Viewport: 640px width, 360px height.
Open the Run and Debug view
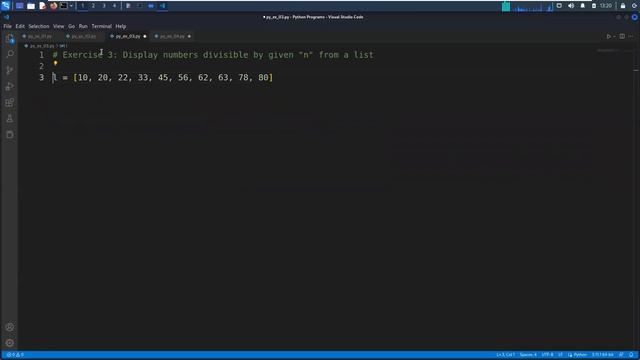tap(10, 86)
